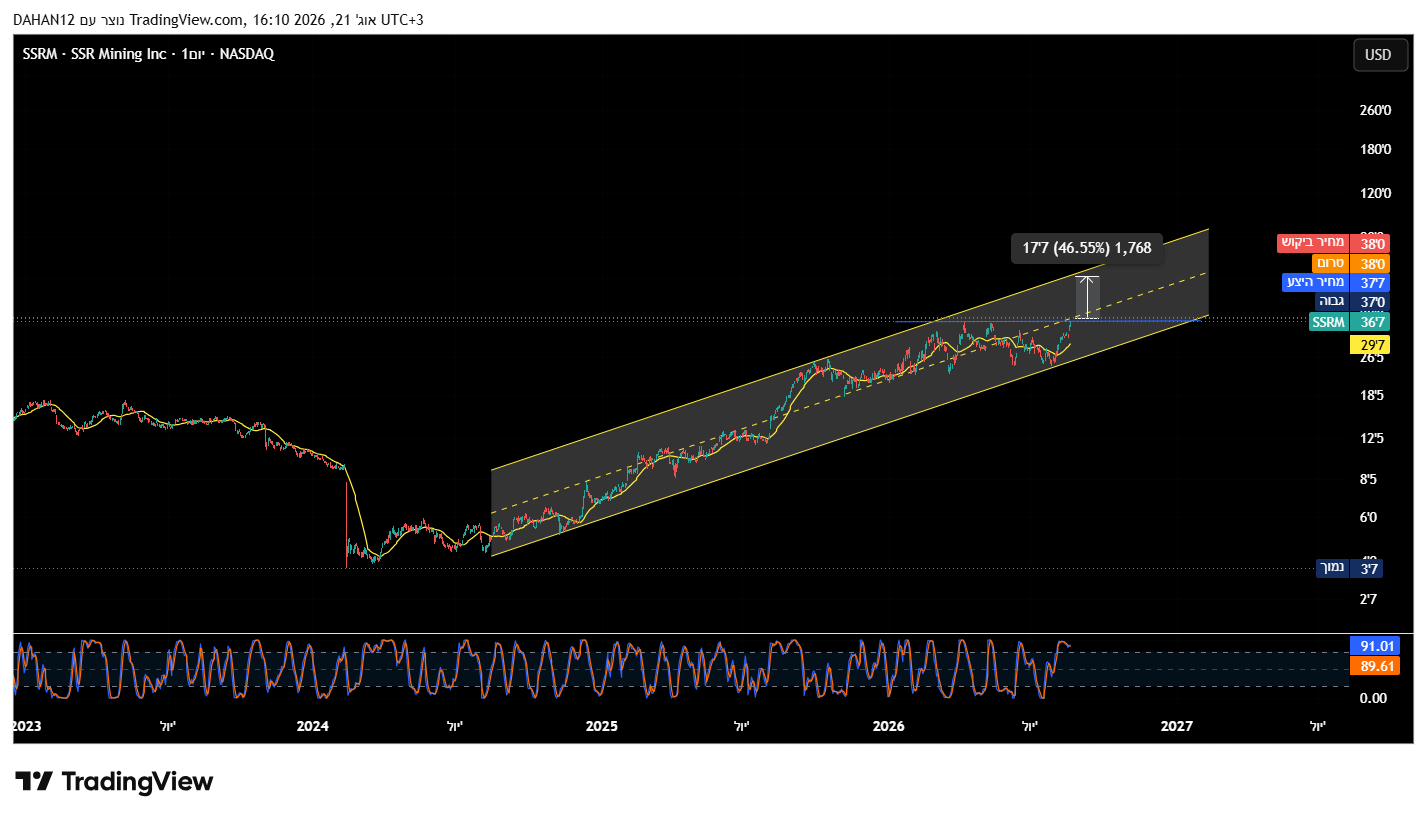
Task: Select the גבוה high price label
Action: tap(1351, 302)
